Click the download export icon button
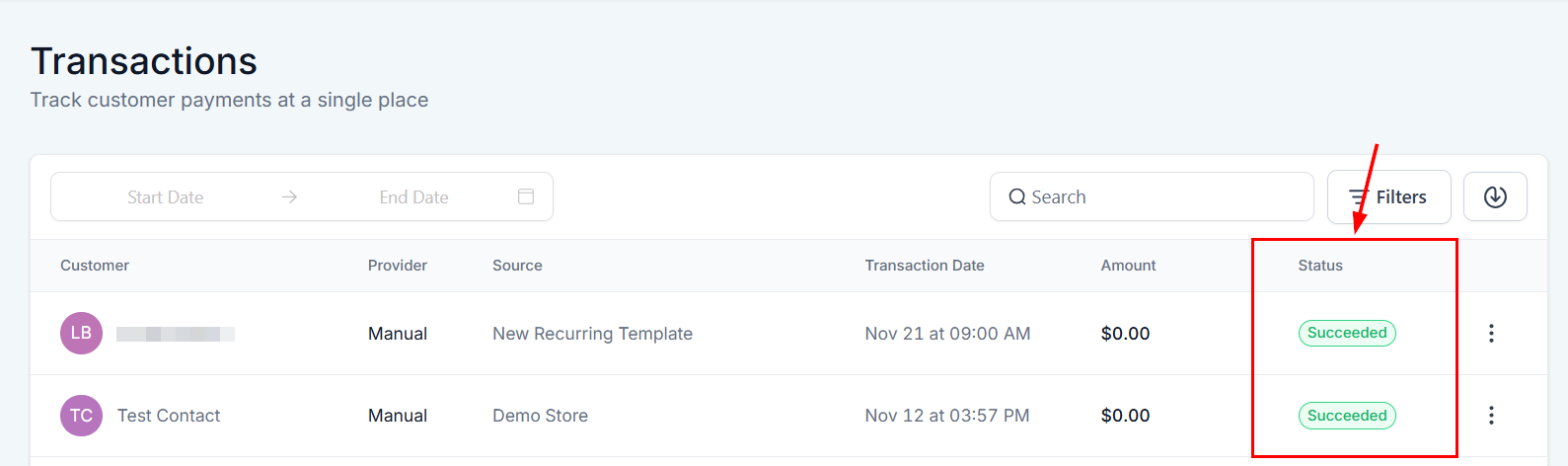Screen dimensions: 1568x466 coord(1495,197)
